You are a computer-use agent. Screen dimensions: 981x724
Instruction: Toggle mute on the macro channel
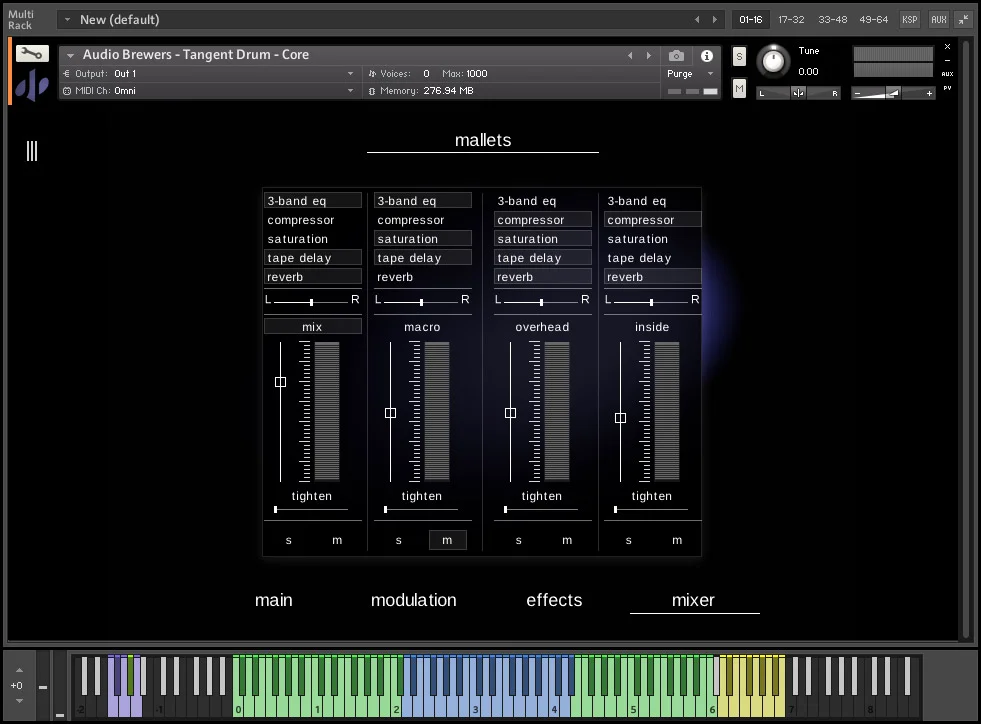[447, 540]
